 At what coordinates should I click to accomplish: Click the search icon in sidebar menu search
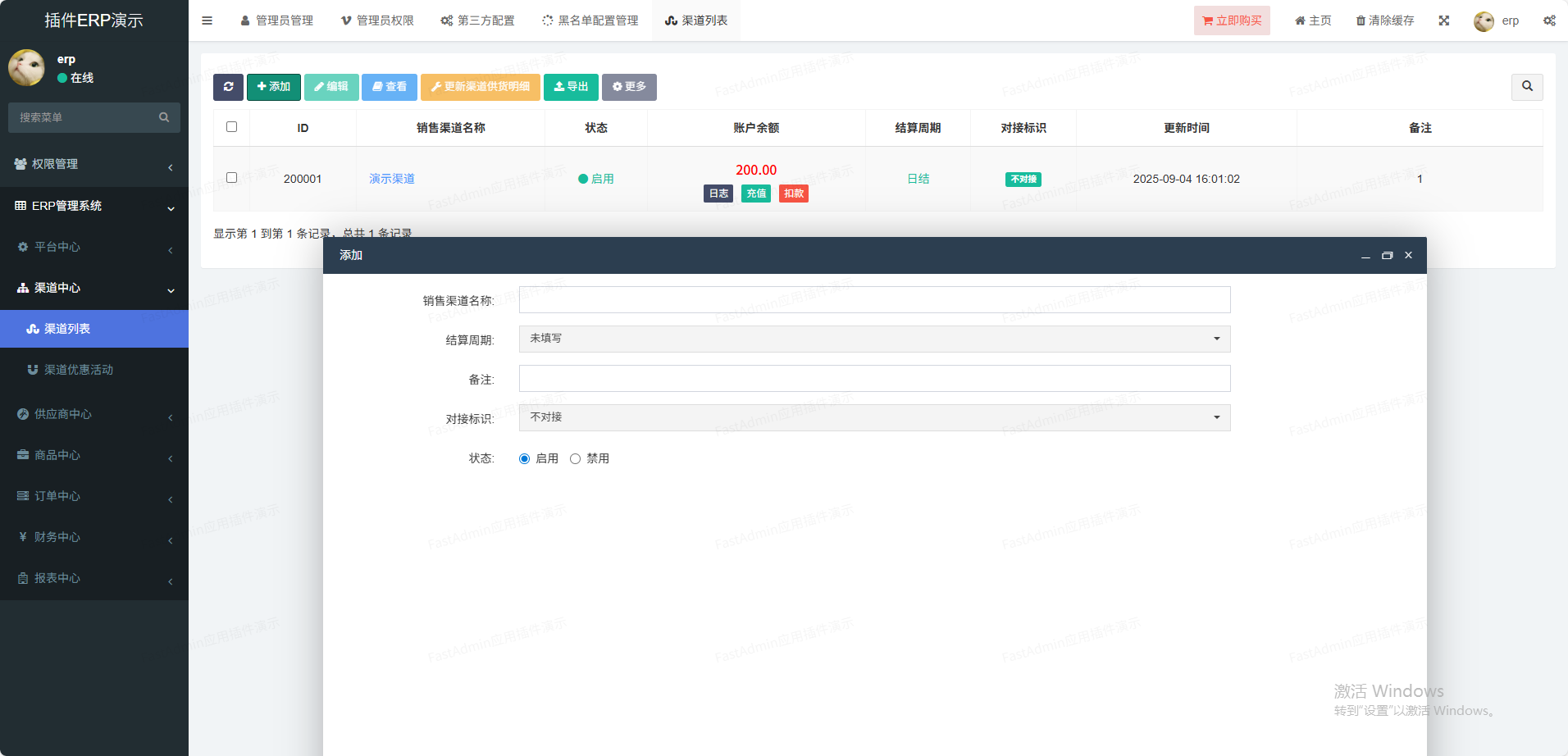pos(164,117)
